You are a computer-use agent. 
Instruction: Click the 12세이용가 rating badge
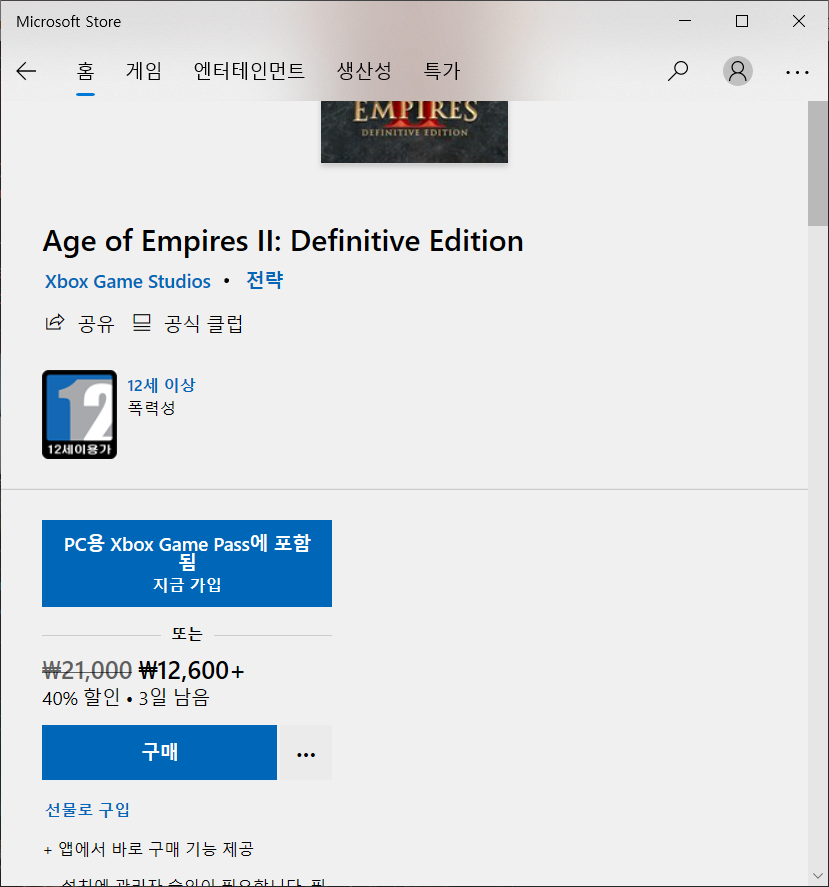79,415
